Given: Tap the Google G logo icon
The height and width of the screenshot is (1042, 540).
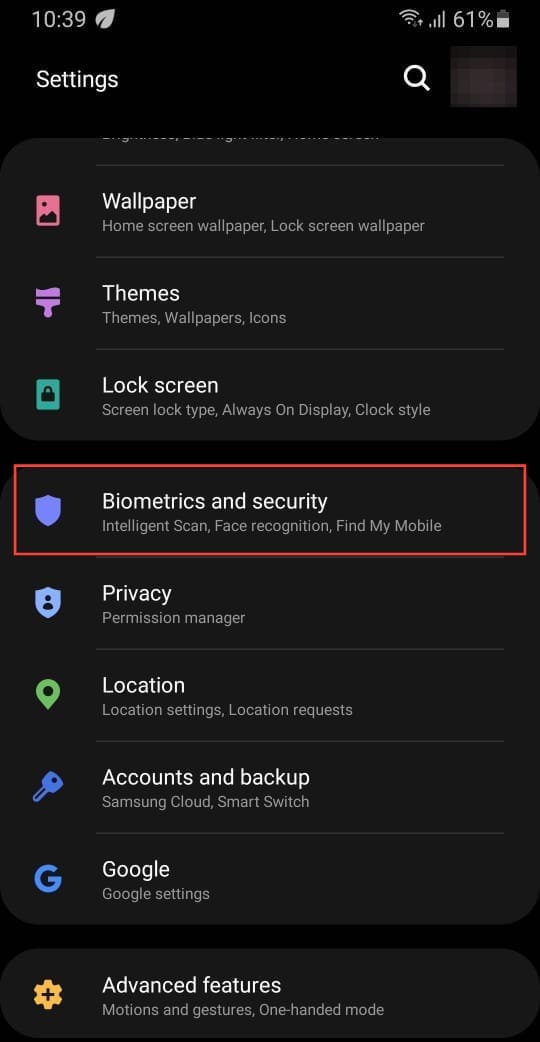Looking at the screenshot, I should coord(48,879).
